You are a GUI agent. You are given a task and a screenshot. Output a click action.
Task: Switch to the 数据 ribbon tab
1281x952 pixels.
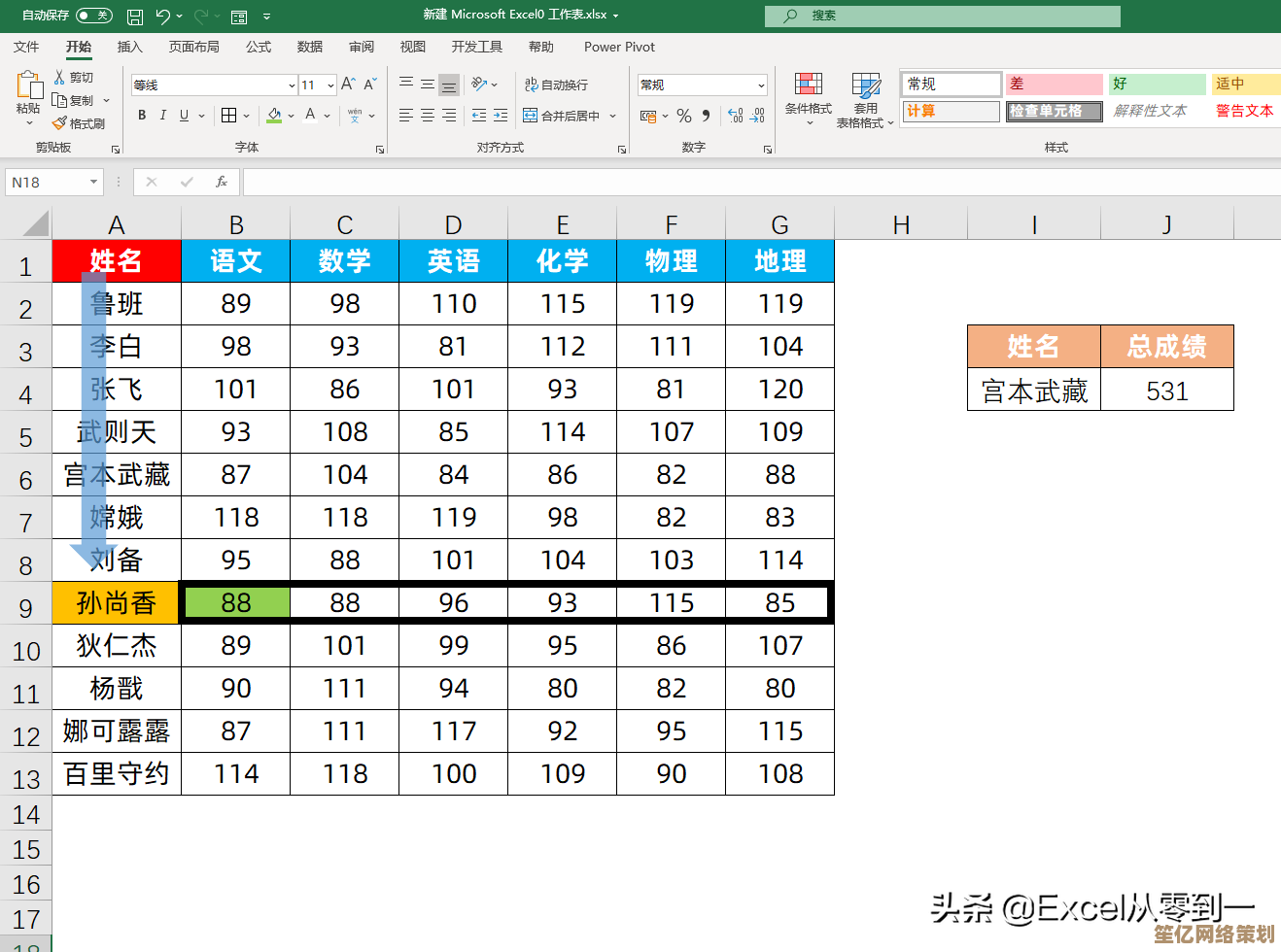310,47
